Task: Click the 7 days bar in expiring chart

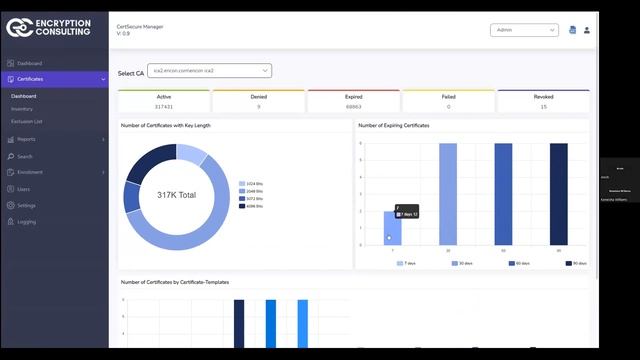Action: coord(392,228)
